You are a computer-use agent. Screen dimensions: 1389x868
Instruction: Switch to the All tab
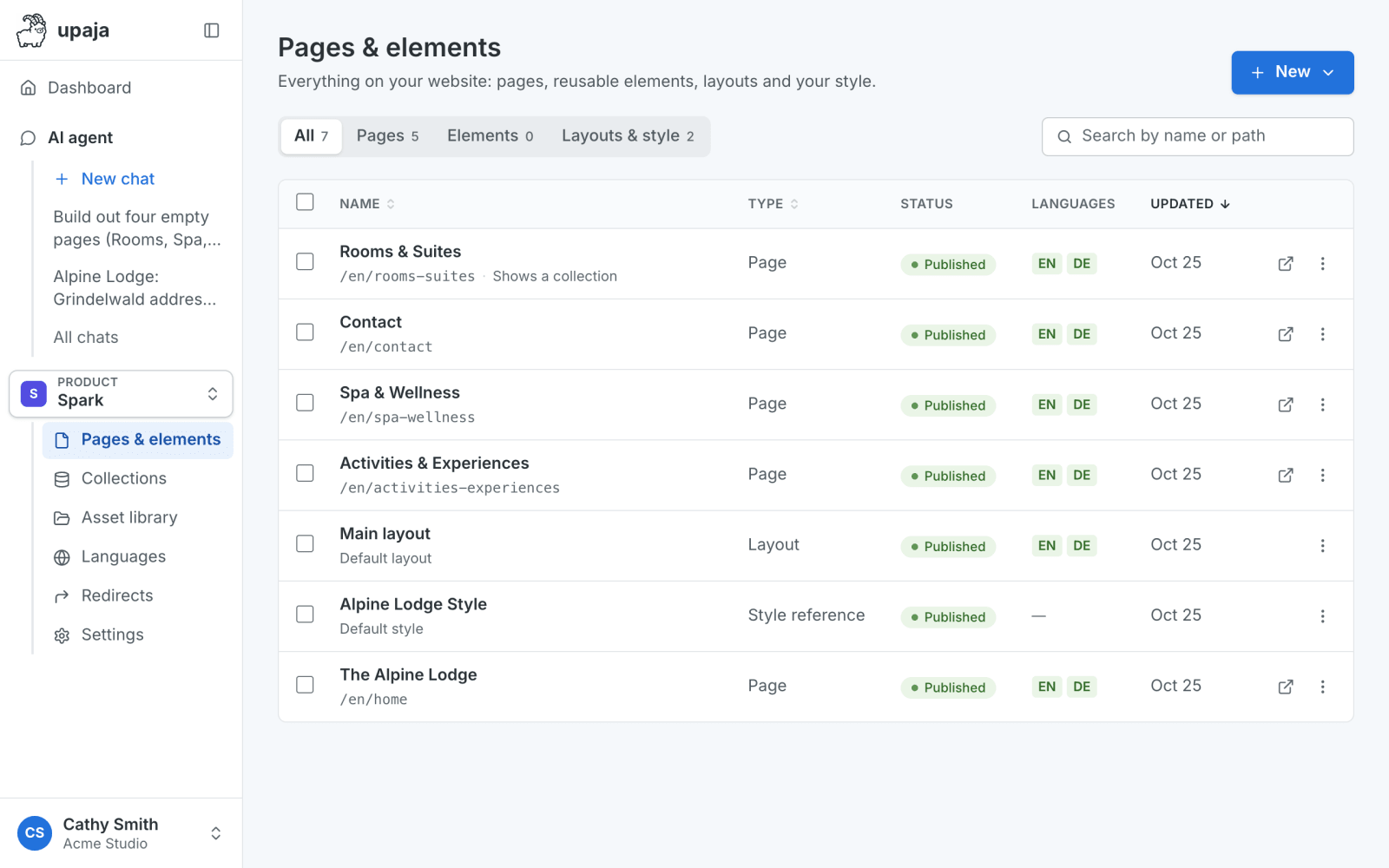(x=311, y=136)
